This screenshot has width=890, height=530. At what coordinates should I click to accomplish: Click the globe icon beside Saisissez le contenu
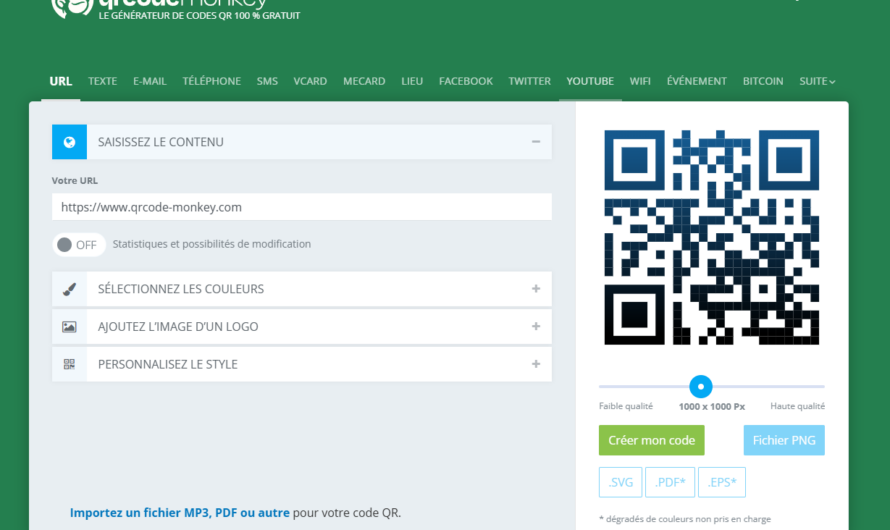[x=69, y=142]
